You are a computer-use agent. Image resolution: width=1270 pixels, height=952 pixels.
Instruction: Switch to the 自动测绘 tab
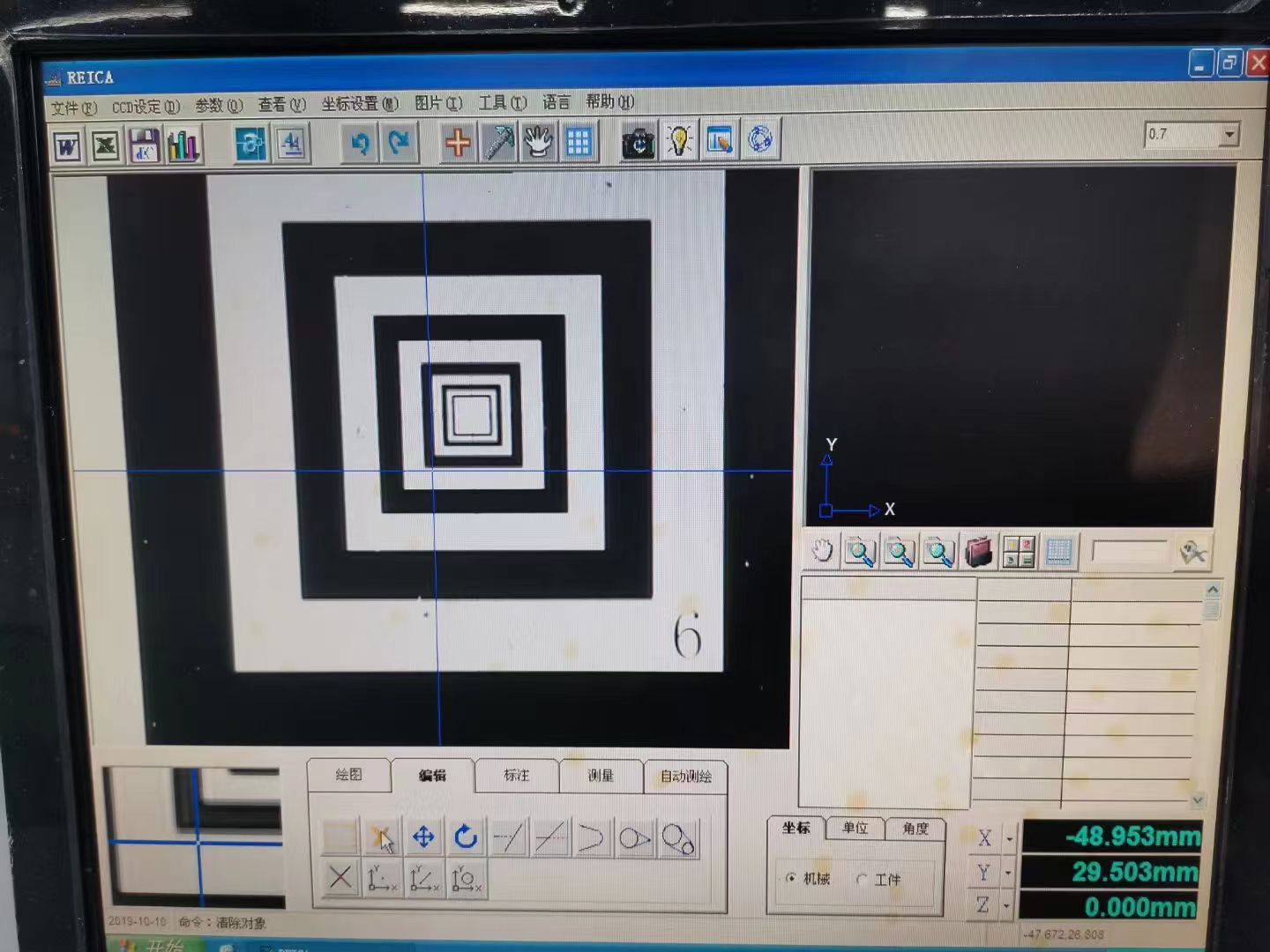pos(685,776)
